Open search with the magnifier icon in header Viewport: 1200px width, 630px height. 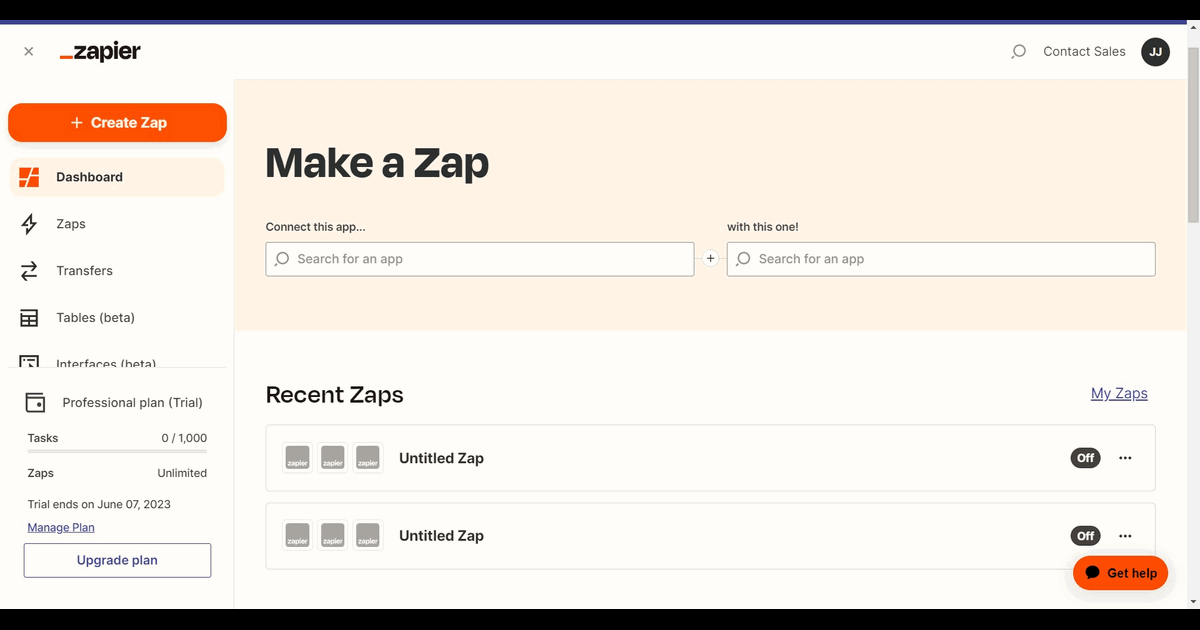click(x=1018, y=52)
